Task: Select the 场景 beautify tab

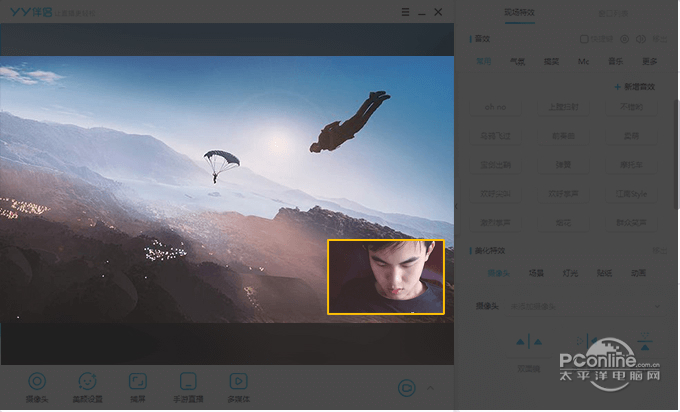Action: (x=536, y=273)
